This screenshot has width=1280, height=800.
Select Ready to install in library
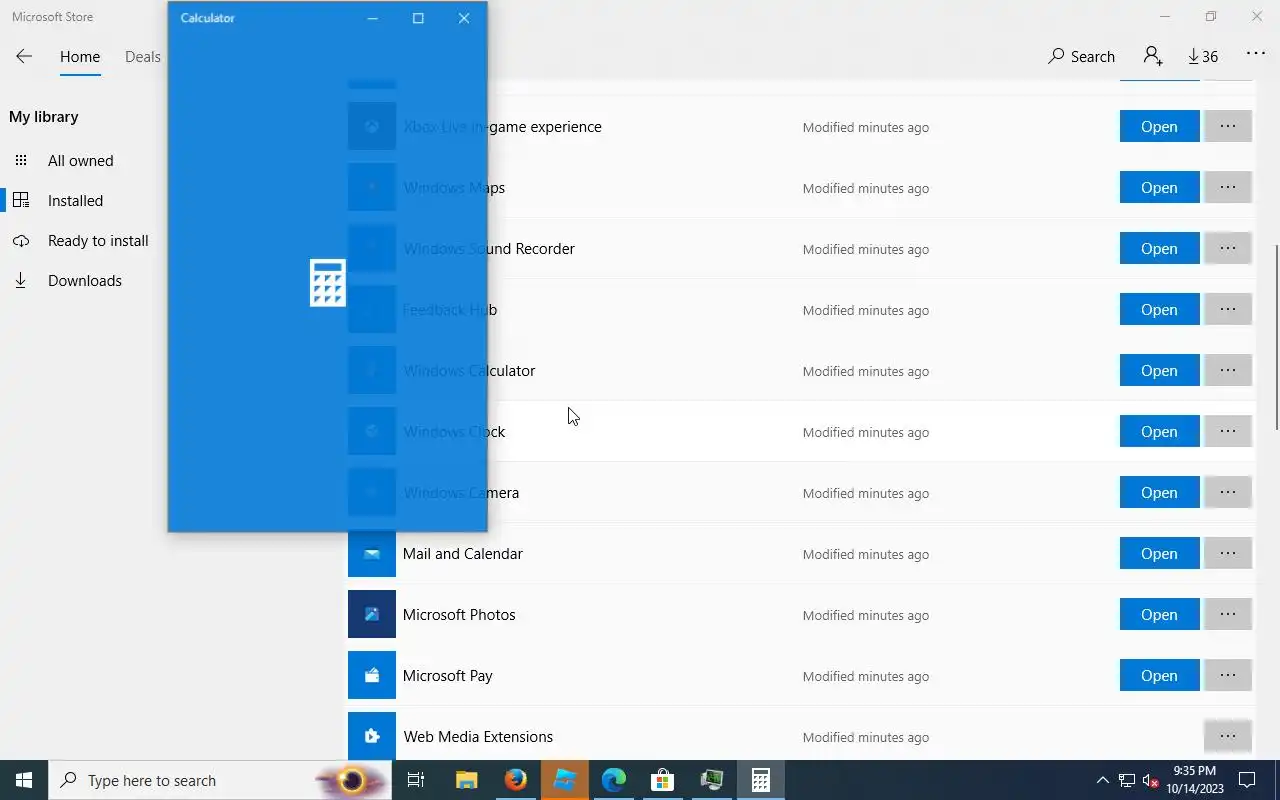[98, 240]
